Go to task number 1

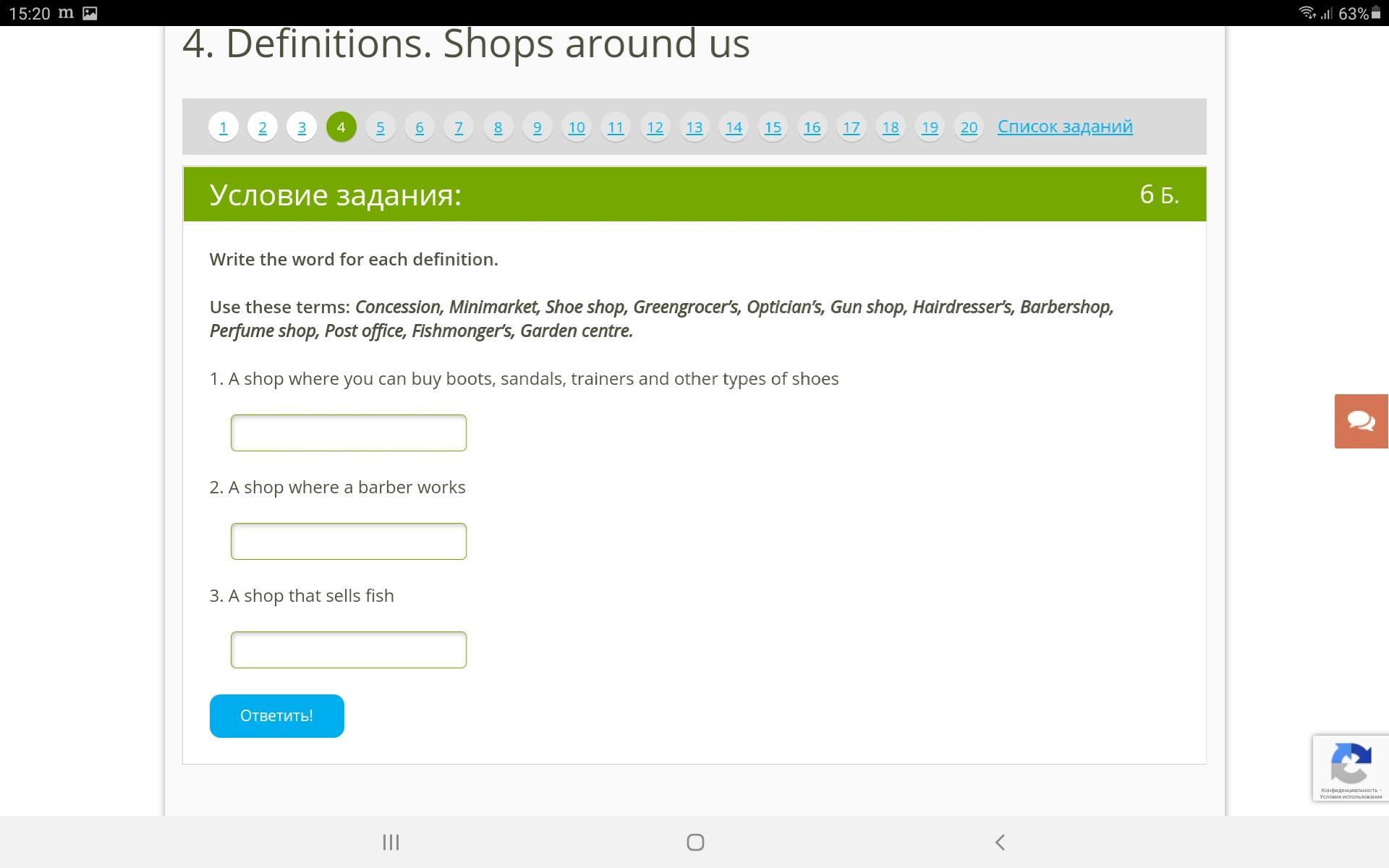tap(224, 127)
